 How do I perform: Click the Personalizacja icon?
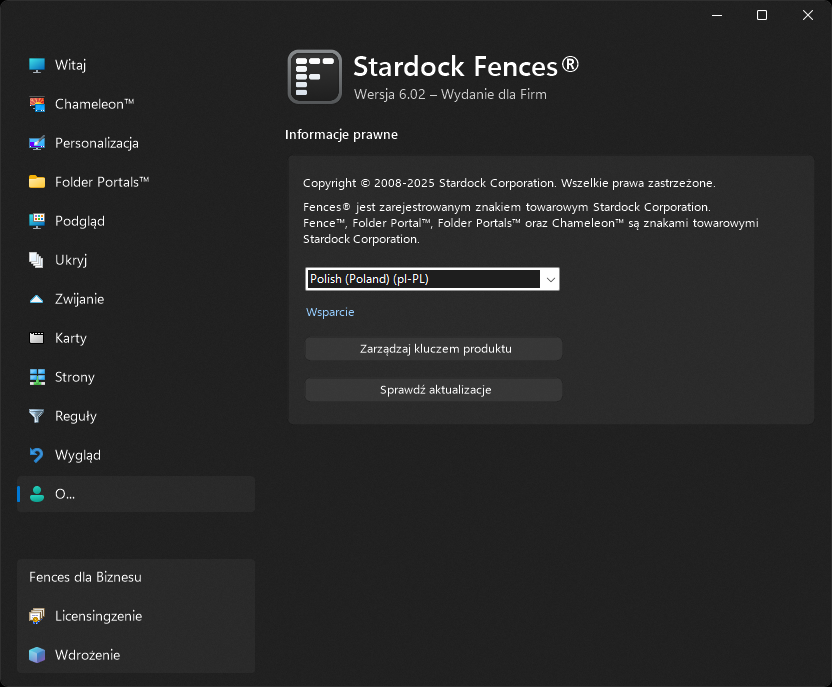37,143
